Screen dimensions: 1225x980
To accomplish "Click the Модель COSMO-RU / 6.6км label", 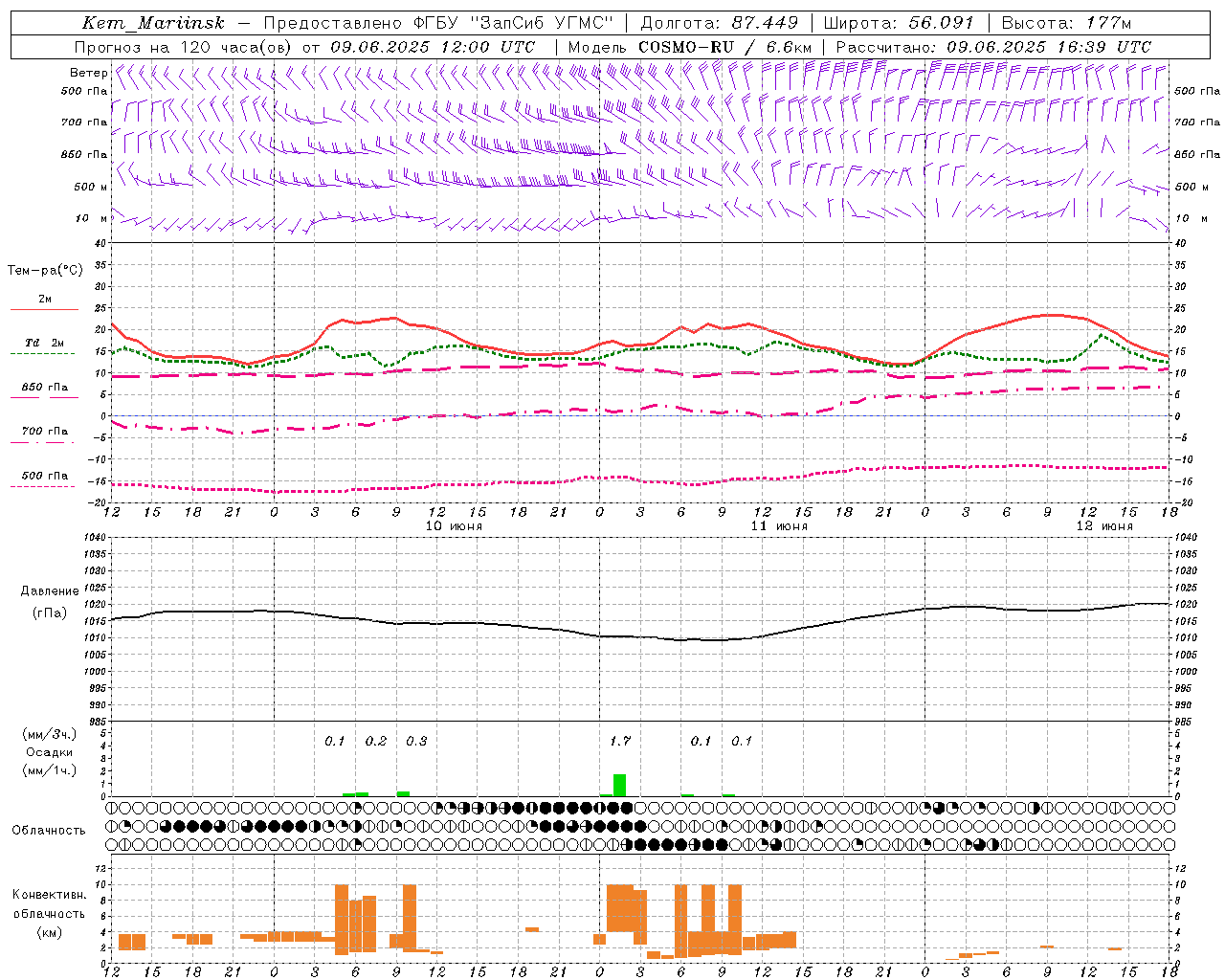I will [689, 47].
